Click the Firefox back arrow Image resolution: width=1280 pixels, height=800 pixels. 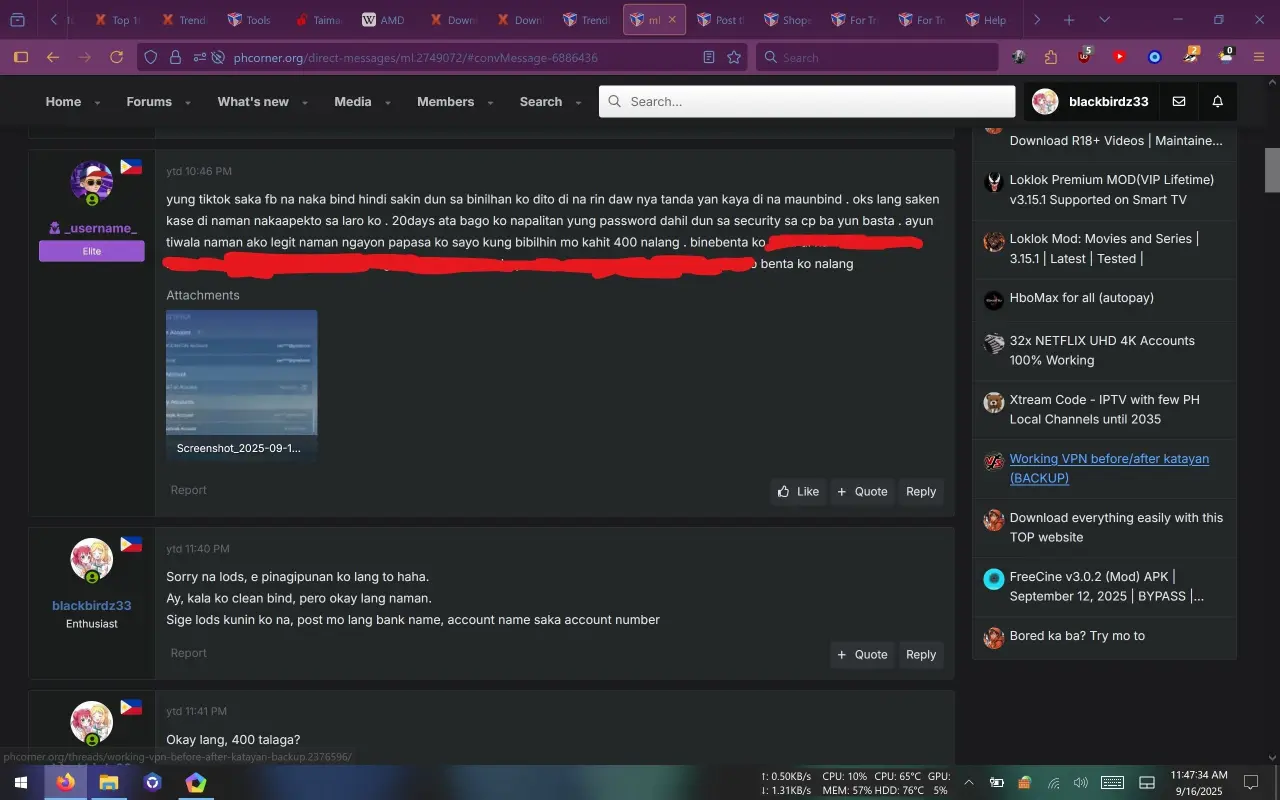tap(53, 57)
